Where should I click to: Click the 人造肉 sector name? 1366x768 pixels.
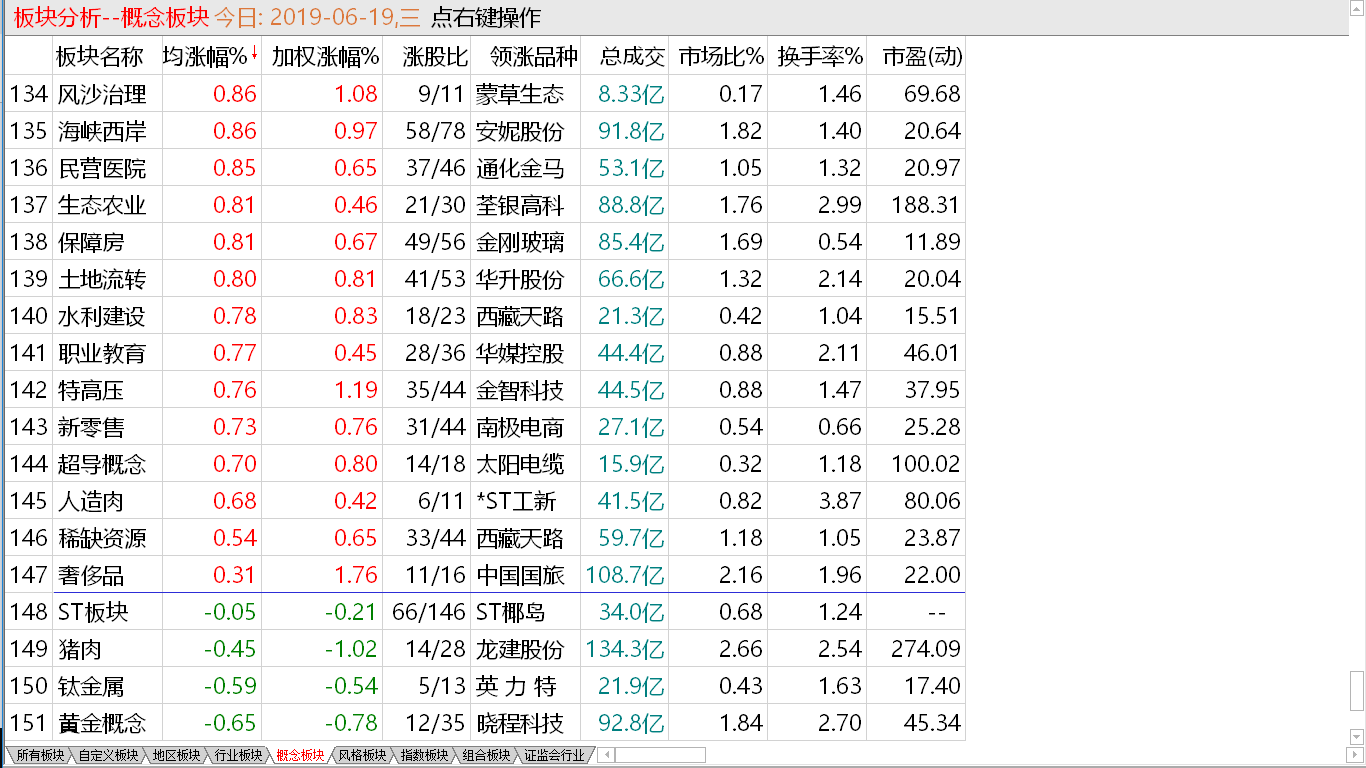[91, 501]
